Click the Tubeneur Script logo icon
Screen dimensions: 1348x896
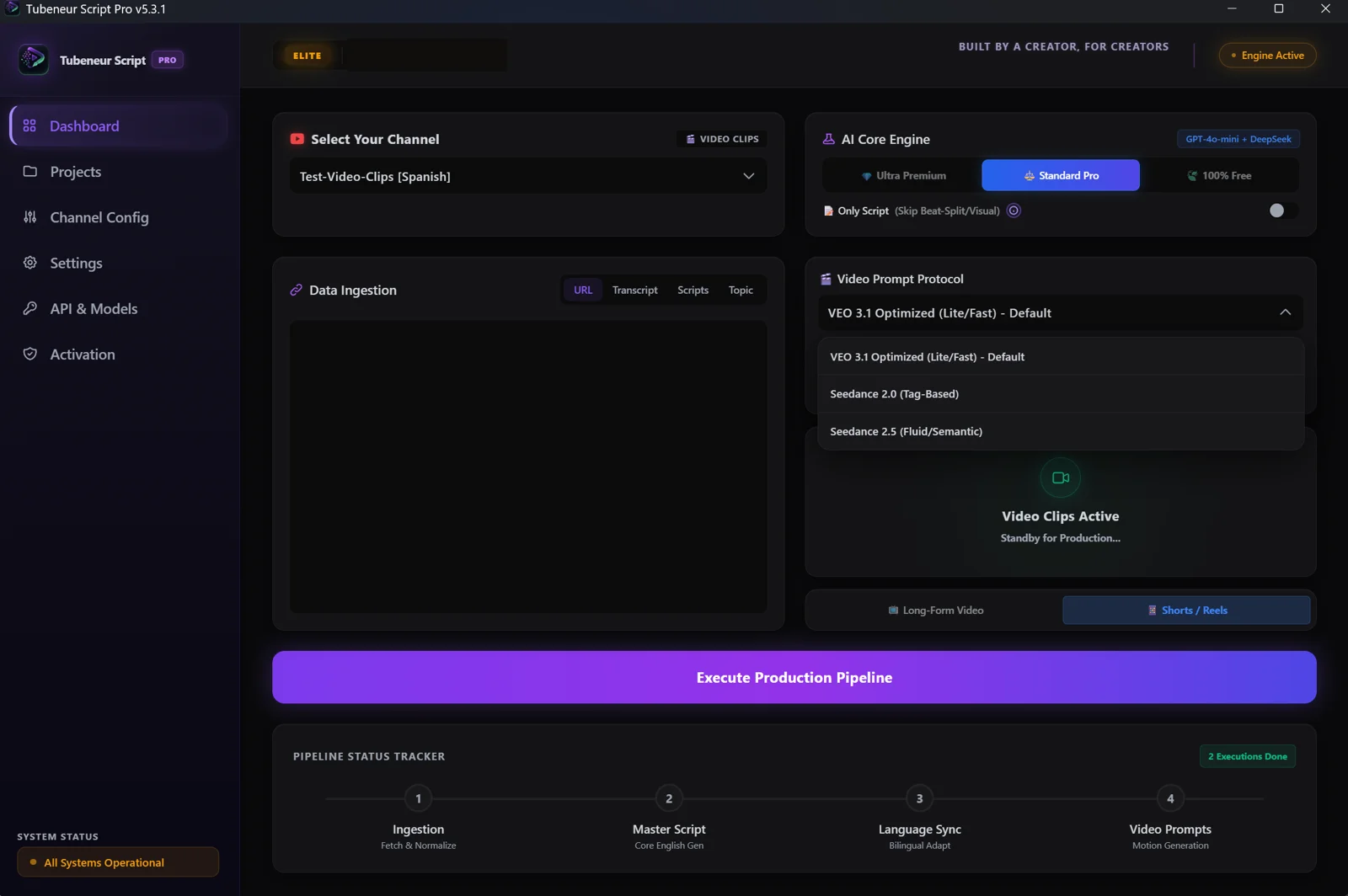click(x=34, y=60)
